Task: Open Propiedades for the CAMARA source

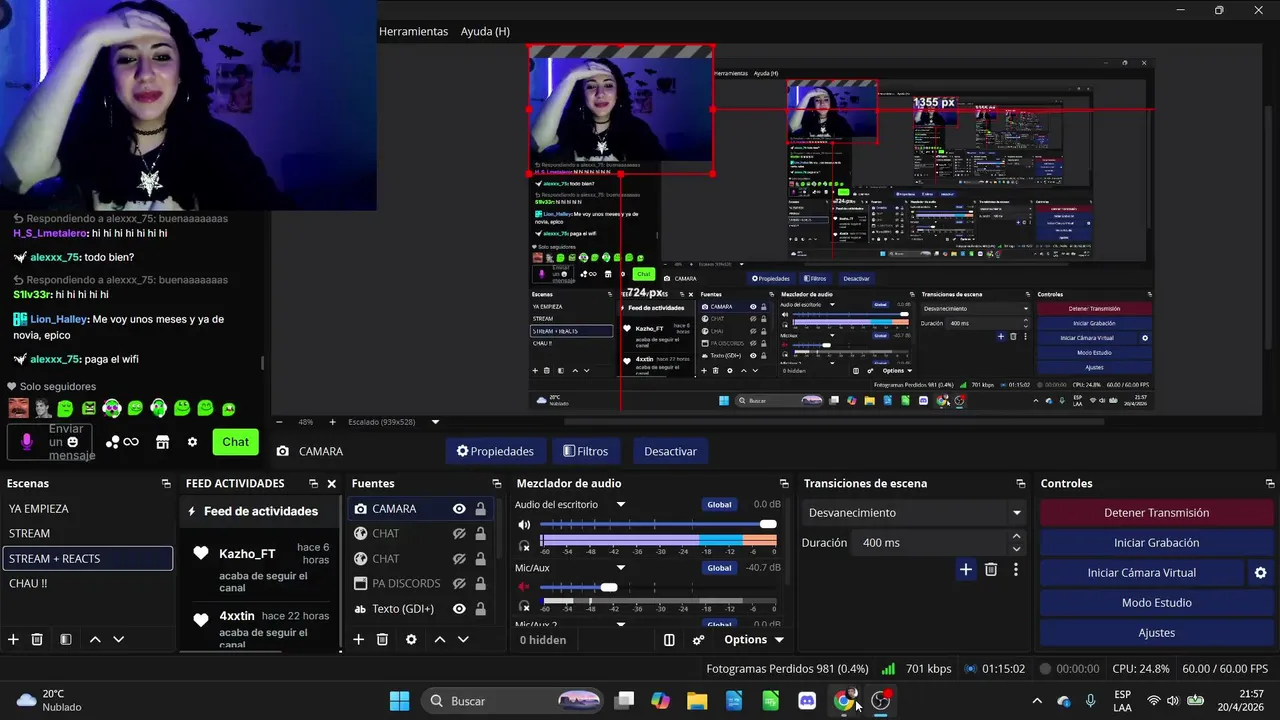Action: point(496,451)
